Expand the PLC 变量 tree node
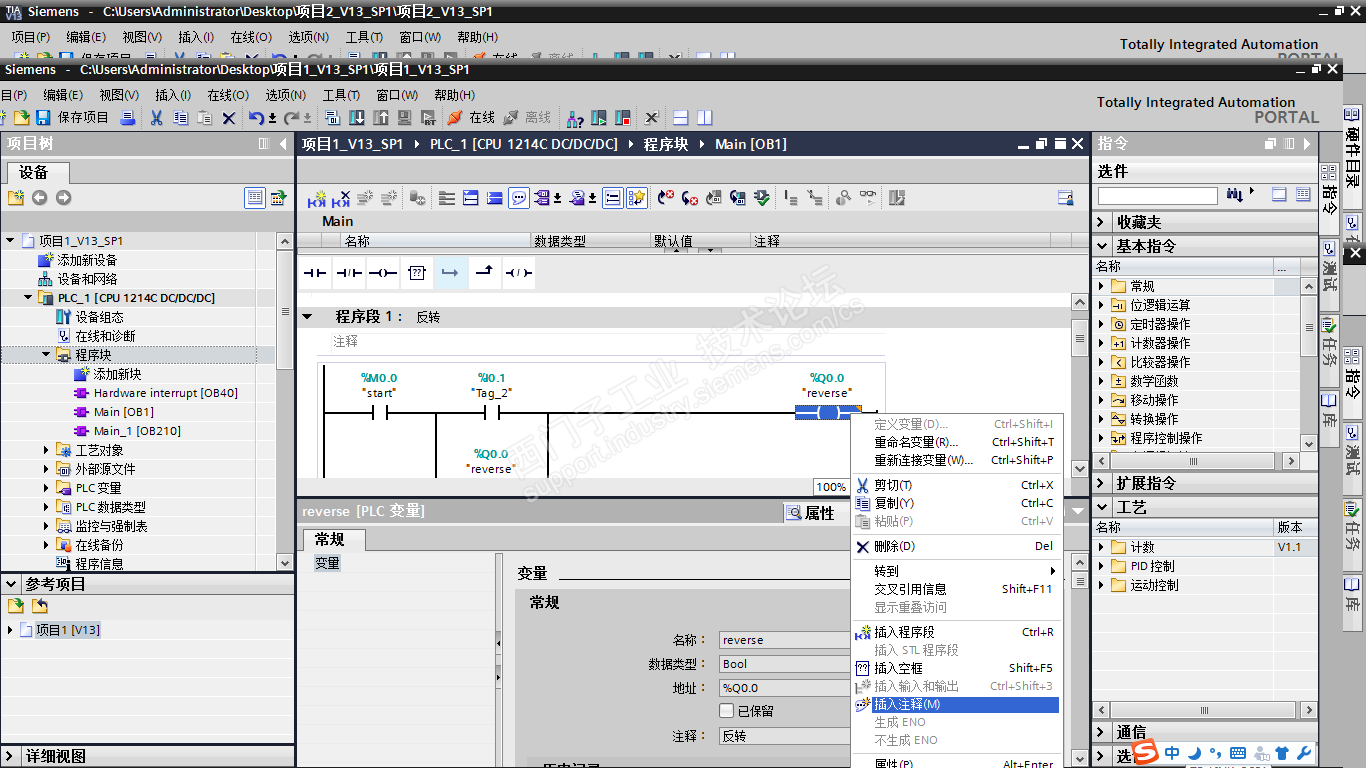Image resolution: width=1366 pixels, height=768 pixels. 46,488
